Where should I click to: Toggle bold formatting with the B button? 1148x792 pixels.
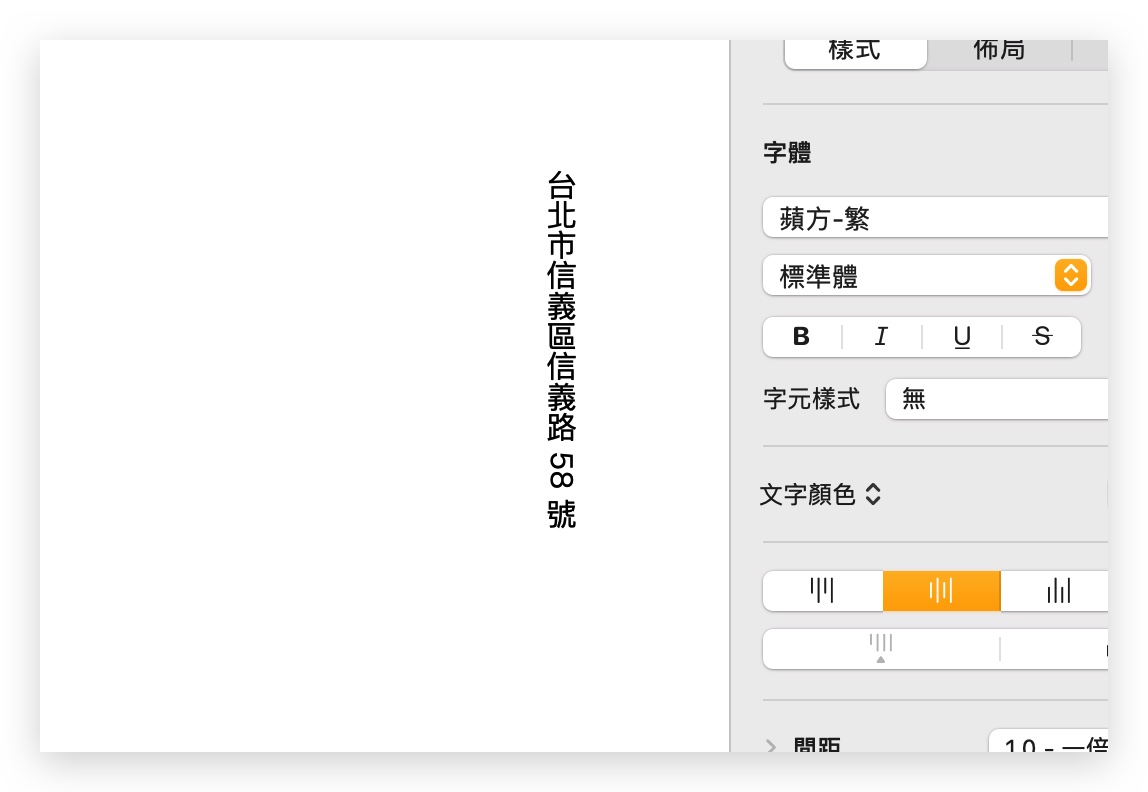coord(802,337)
